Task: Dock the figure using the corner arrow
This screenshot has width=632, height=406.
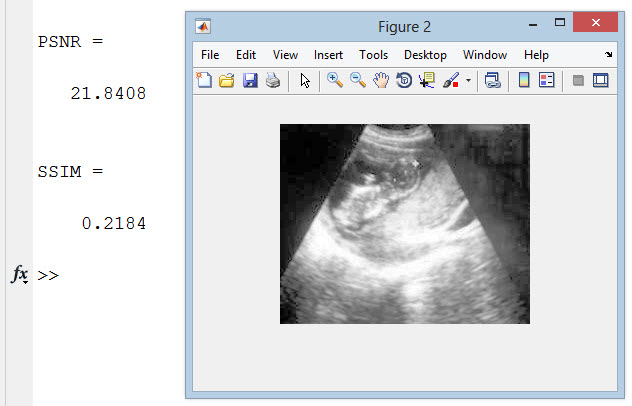Action: click(x=608, y=54)
